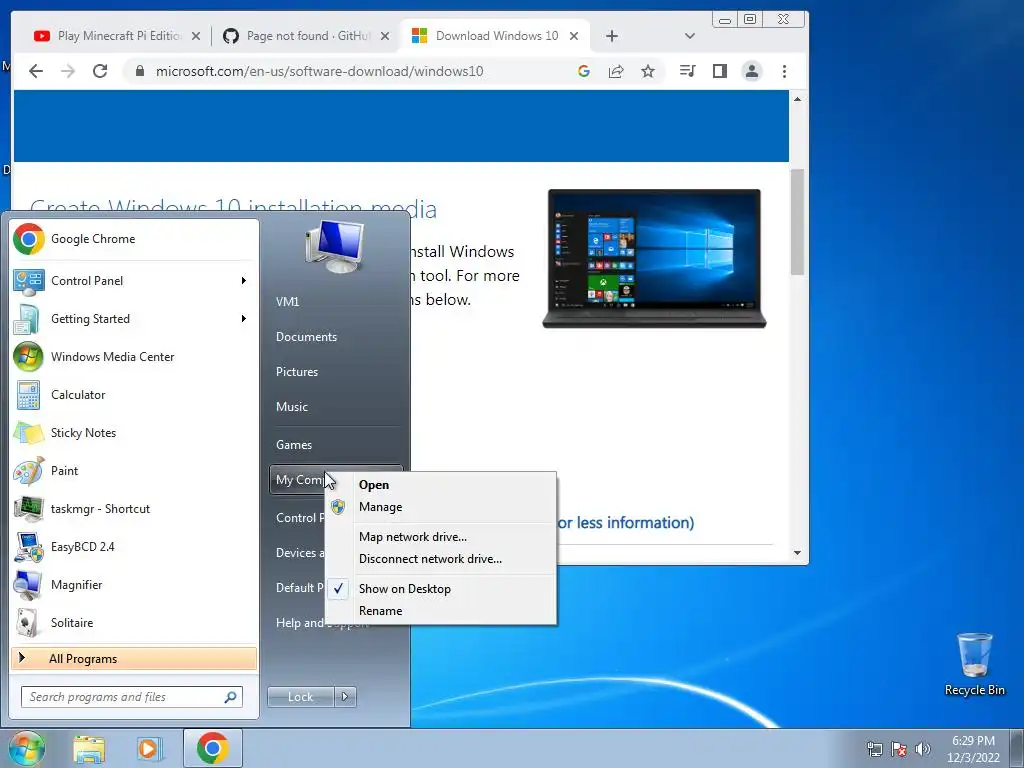Click the taskbar clock showing 6:29 PM
This screenshot has height=768, width=1024.
(973, 748)
